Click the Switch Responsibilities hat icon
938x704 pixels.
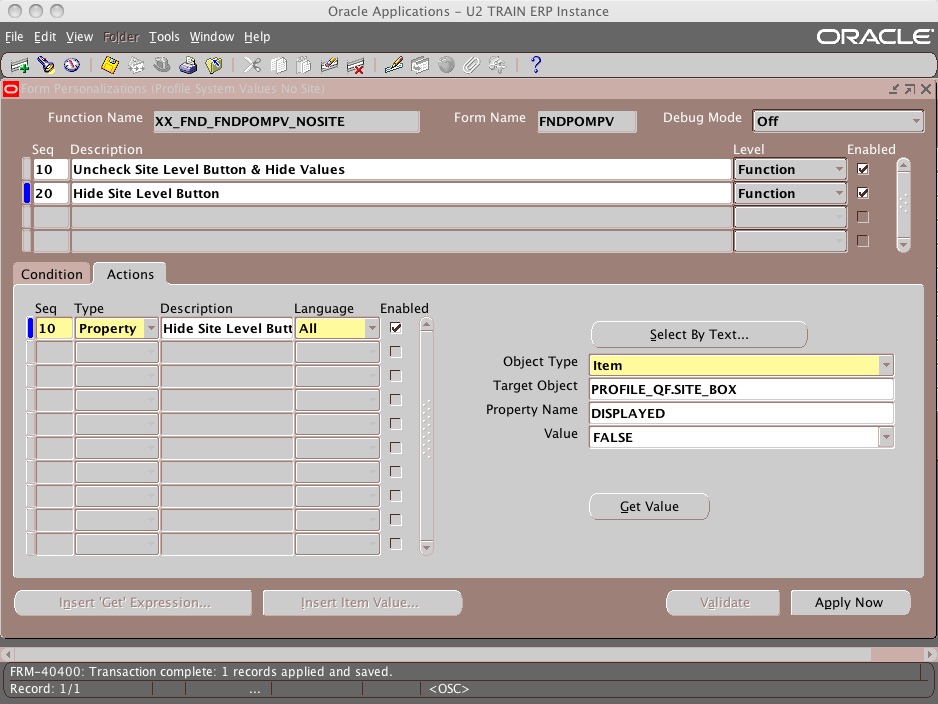coord(162,65)
